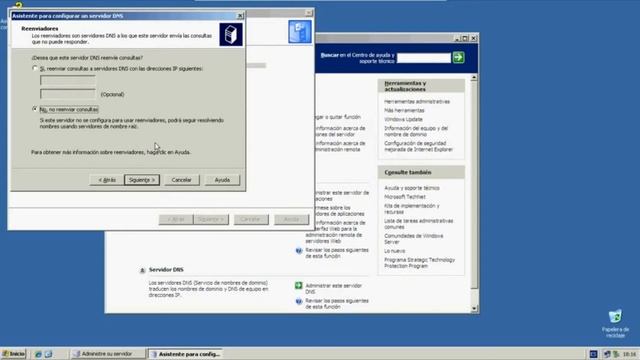The image size is (640, 360).
Task: Open 'Herramientas administrativas' link
Action: (x=417, y=102)
